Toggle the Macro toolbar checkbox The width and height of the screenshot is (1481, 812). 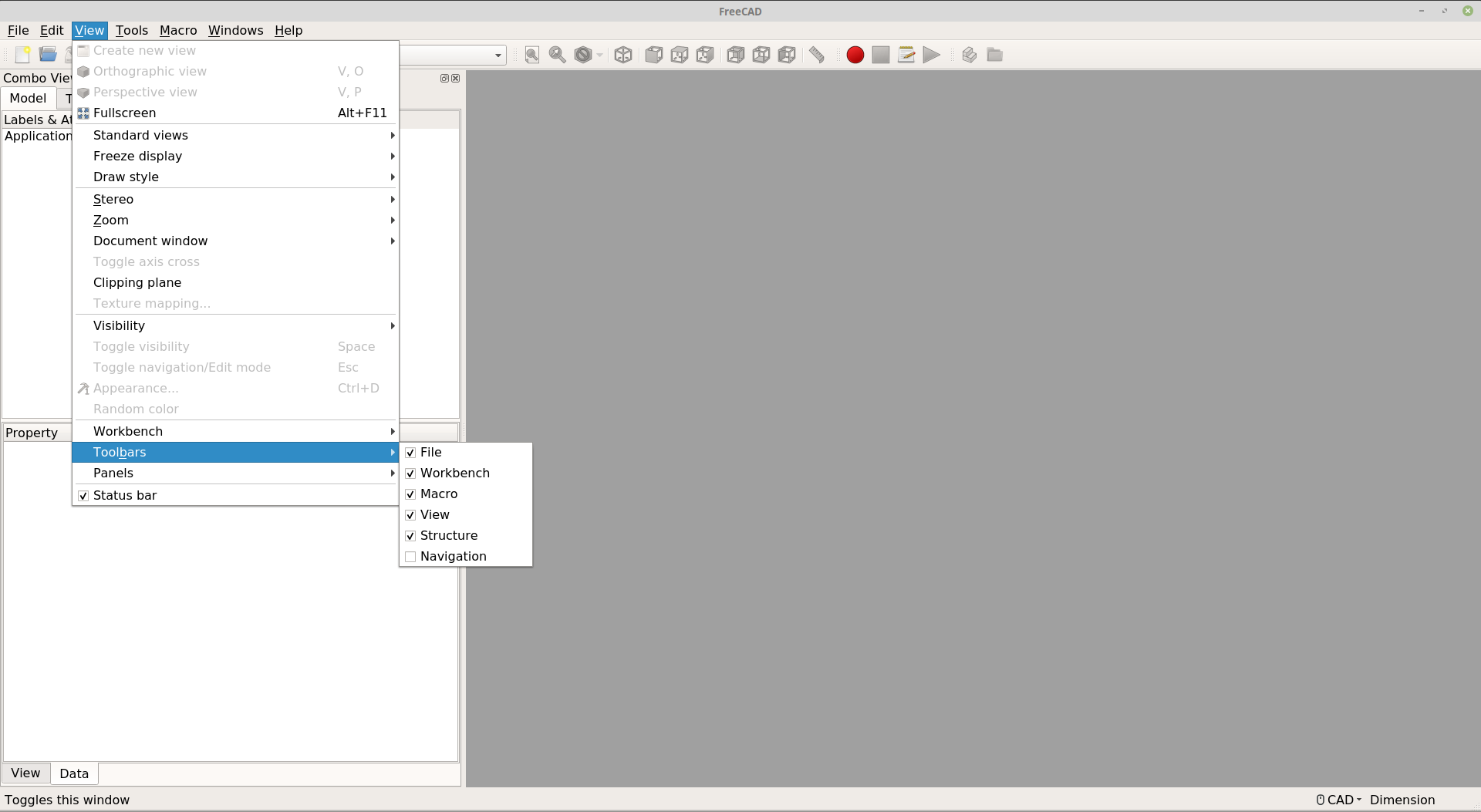click(x=410, y=494)
